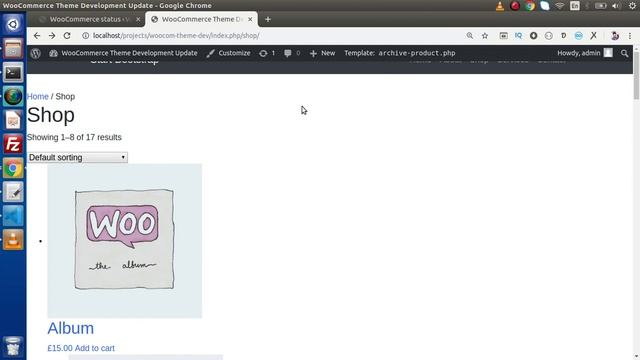
Task: Click the browser forward arrow
Action: pyautogui.click(x=52, y=36)
